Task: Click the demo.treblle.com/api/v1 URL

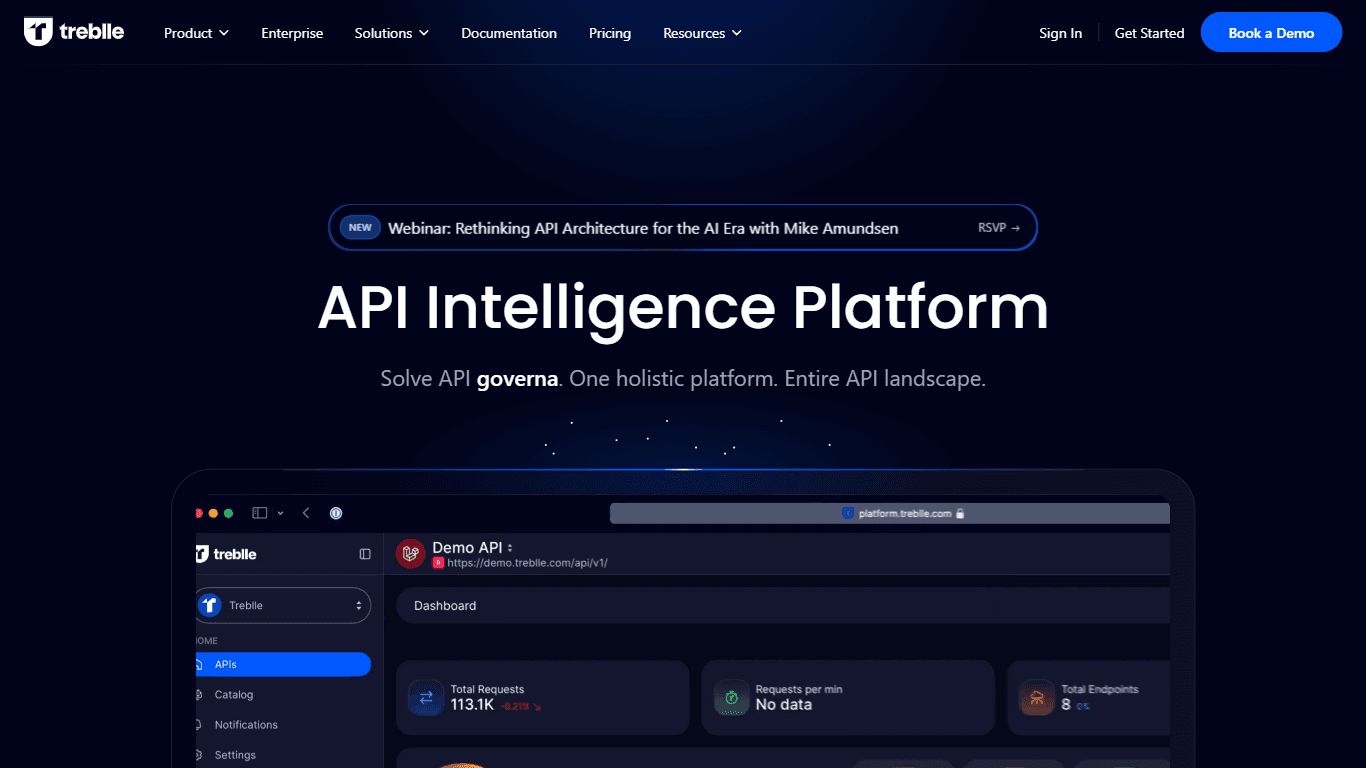Action: pyautogui.click(x=527, y=563)
